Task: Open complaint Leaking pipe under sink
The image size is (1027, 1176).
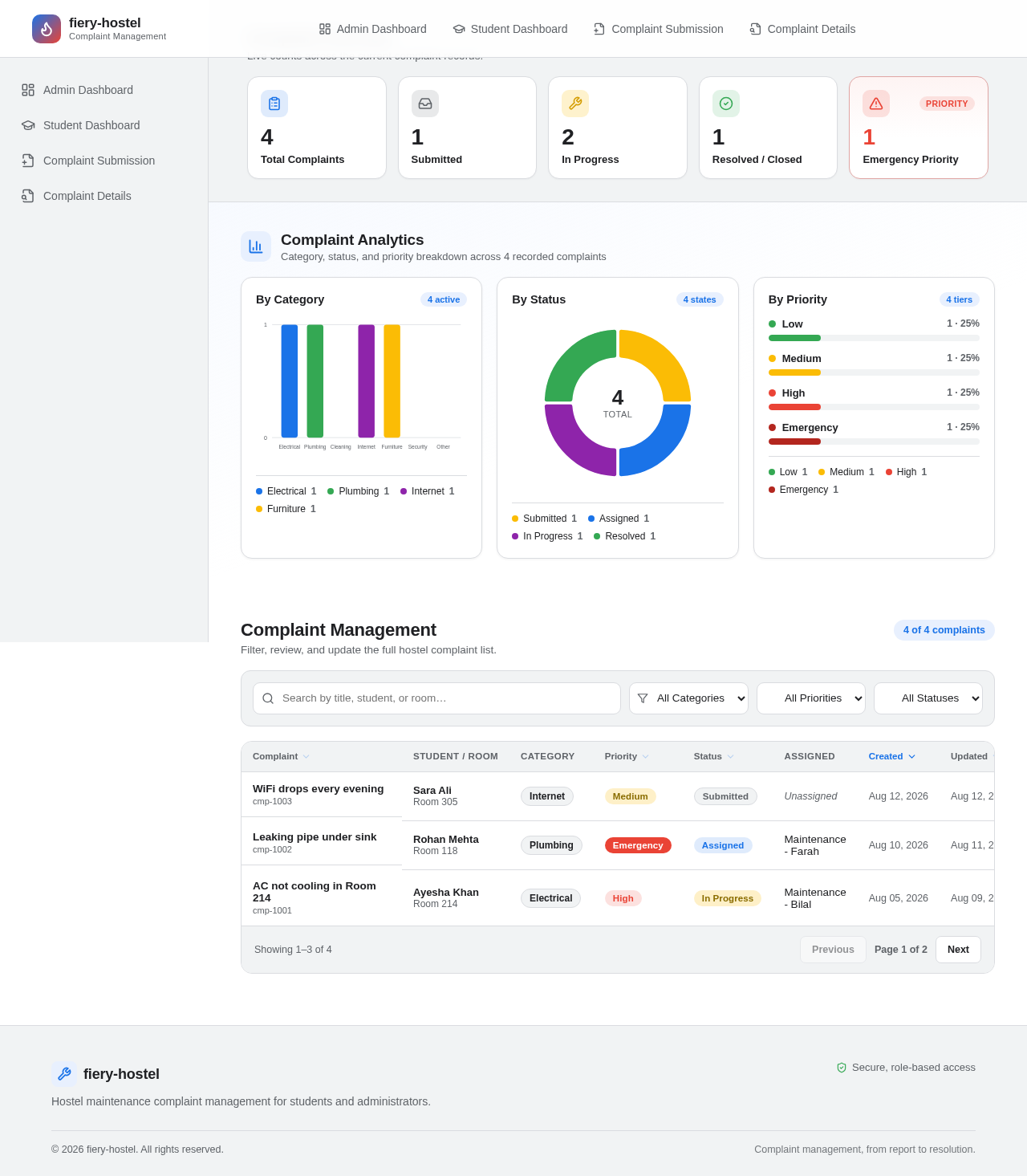Action: pyautogui.click(x=315, y=837)
